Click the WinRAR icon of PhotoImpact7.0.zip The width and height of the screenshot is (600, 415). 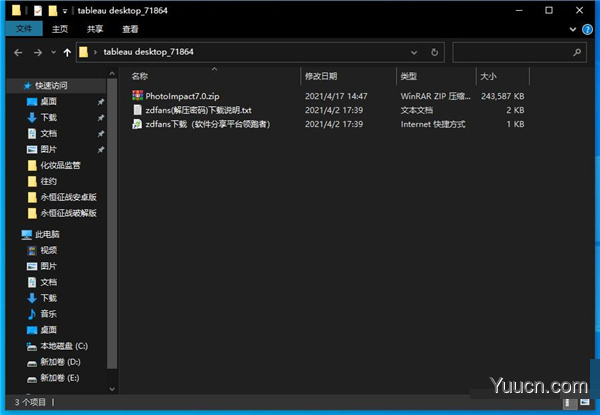(x=137, y=96)
